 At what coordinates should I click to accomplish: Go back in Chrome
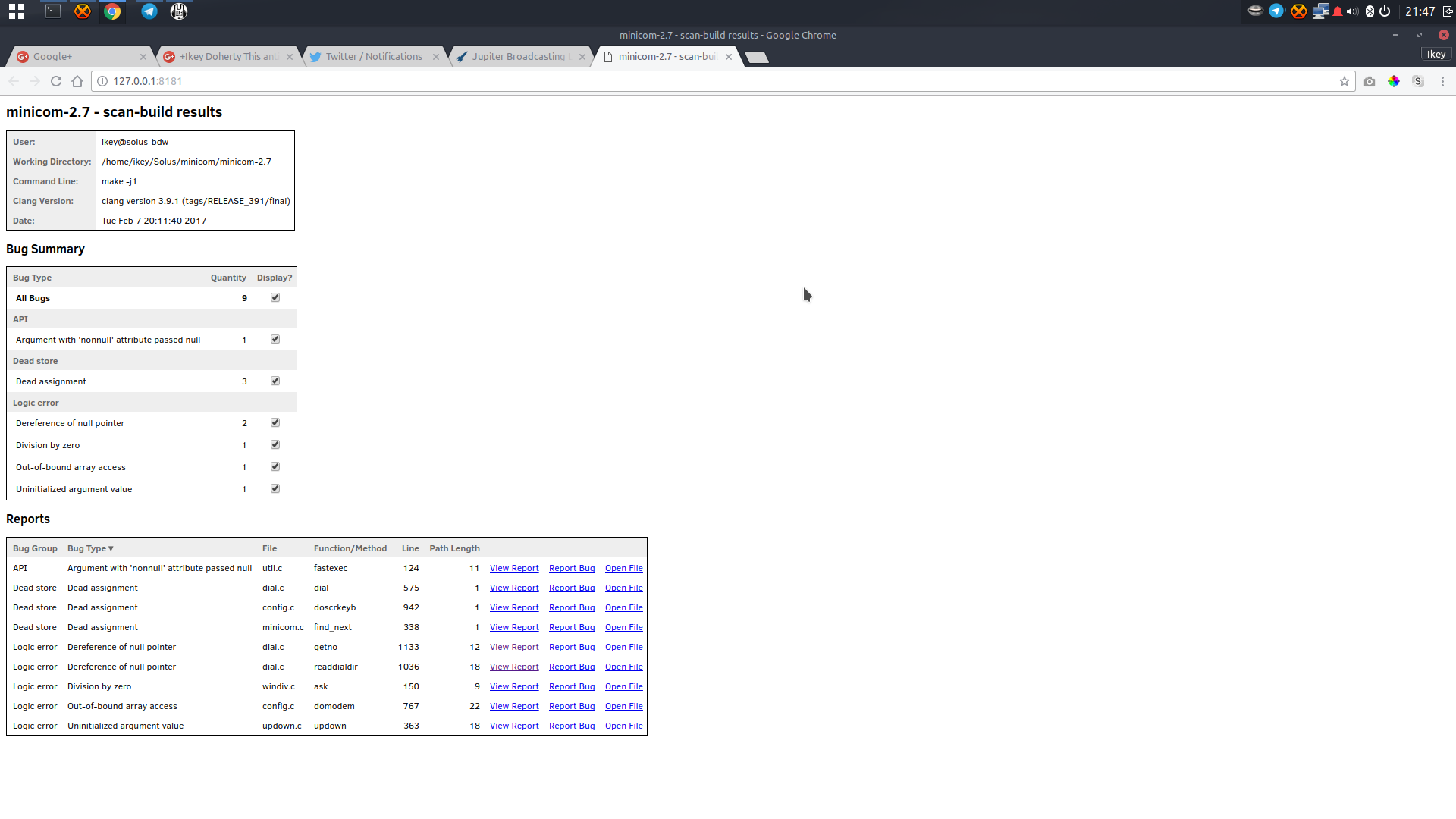tap(14, 81)
